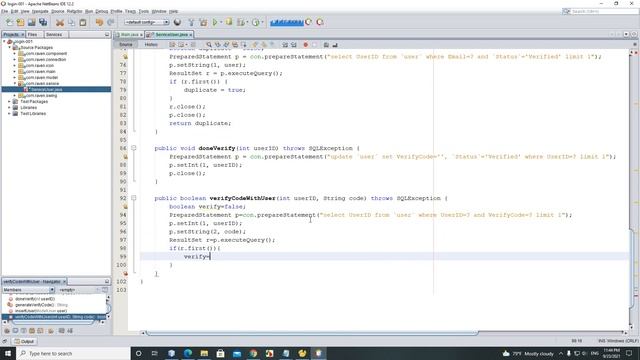
Task: Expand the Test Packages node
Action: [x=10, y=101]
